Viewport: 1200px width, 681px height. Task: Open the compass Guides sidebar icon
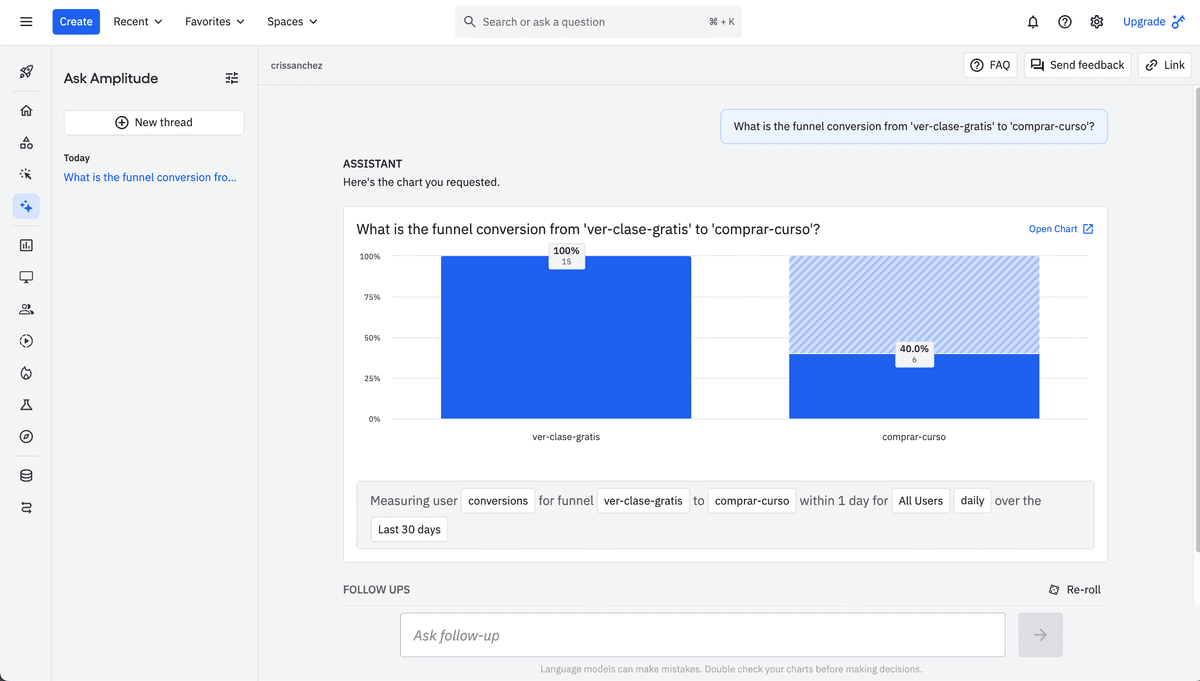coord(26,437)
